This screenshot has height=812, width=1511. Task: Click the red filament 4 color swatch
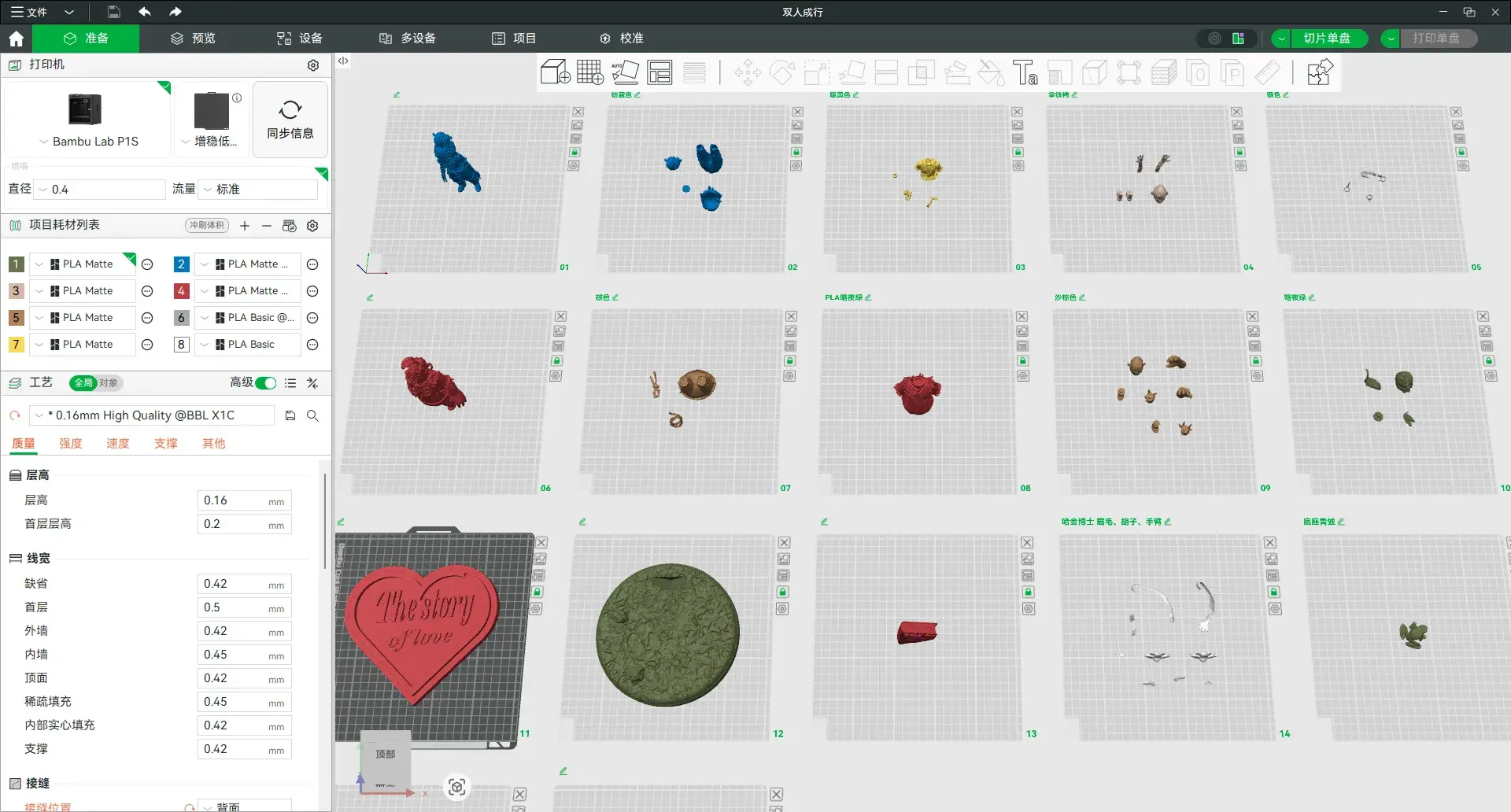[181, 291]
